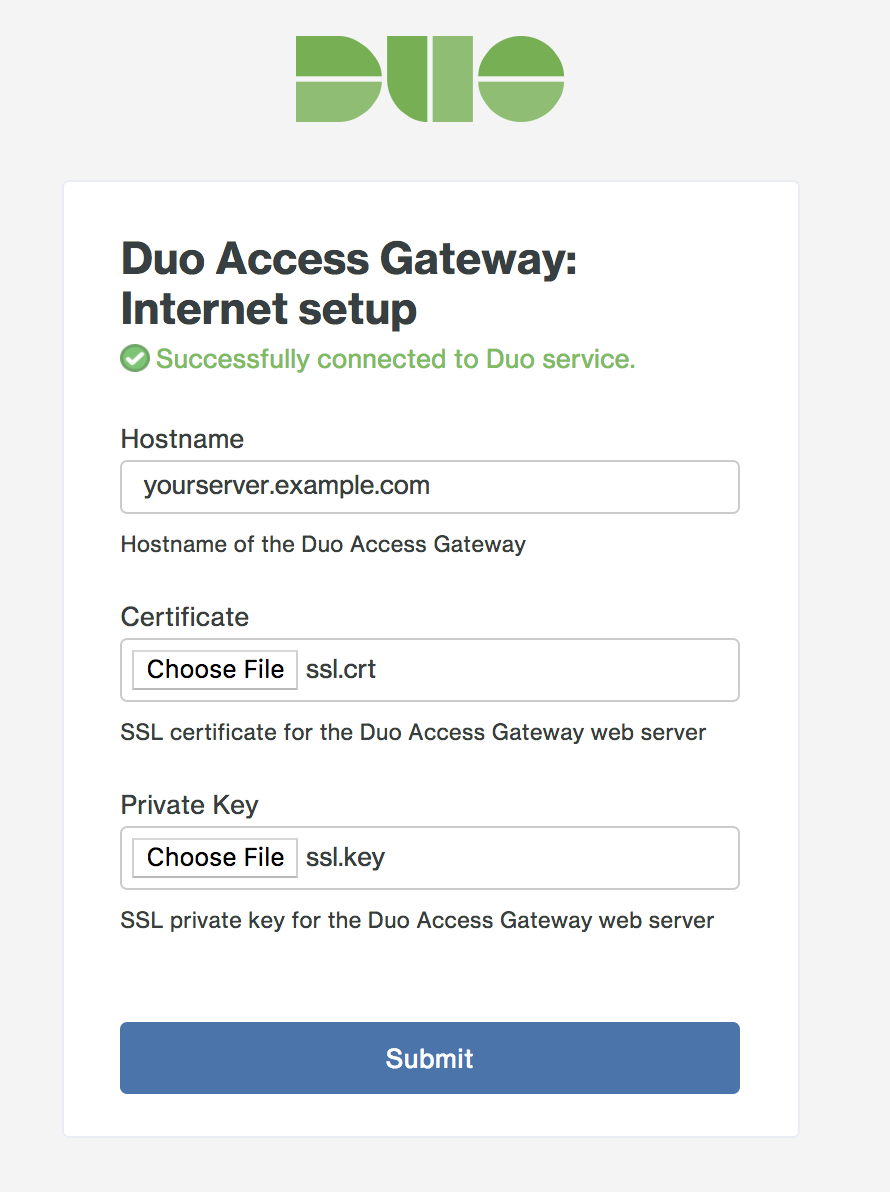The width and height of the screenshot is (890, 1192).
Task: Click the Choose File button under Certificate
Action: click(214, 669)
